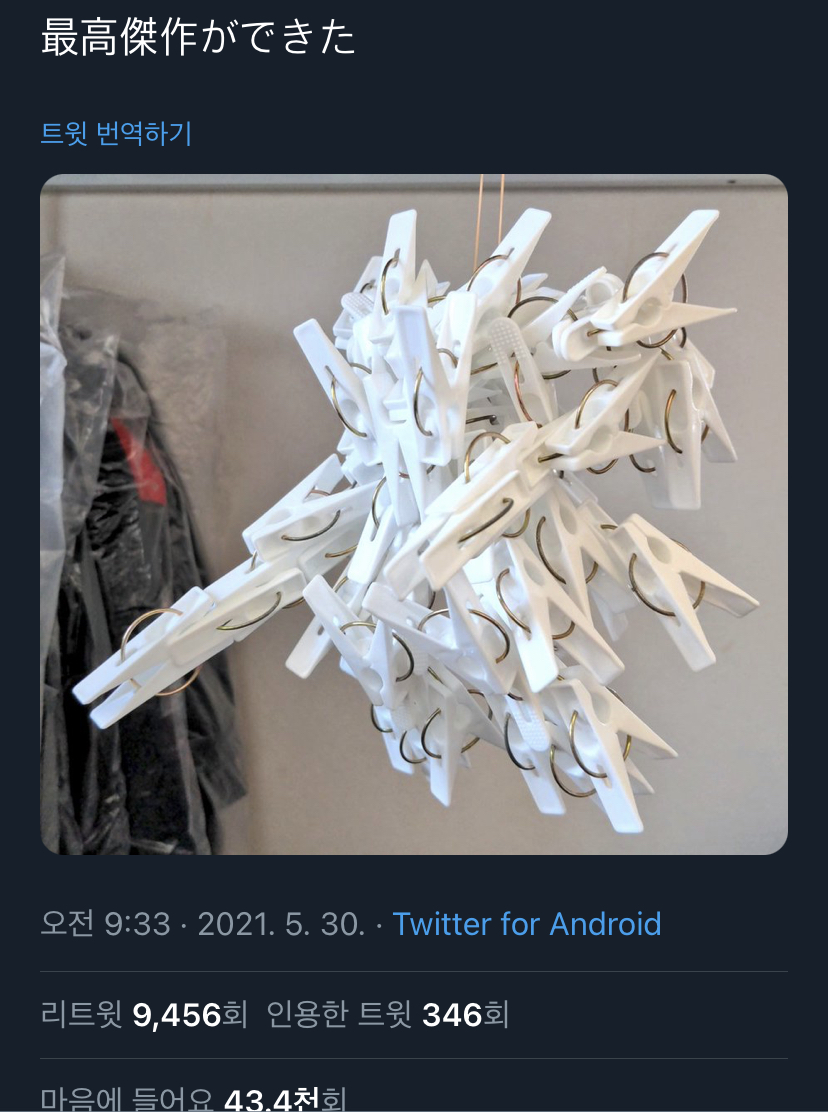
Task: Open the 인용한 트윗 346회 list
Action: click(388, 1015)
